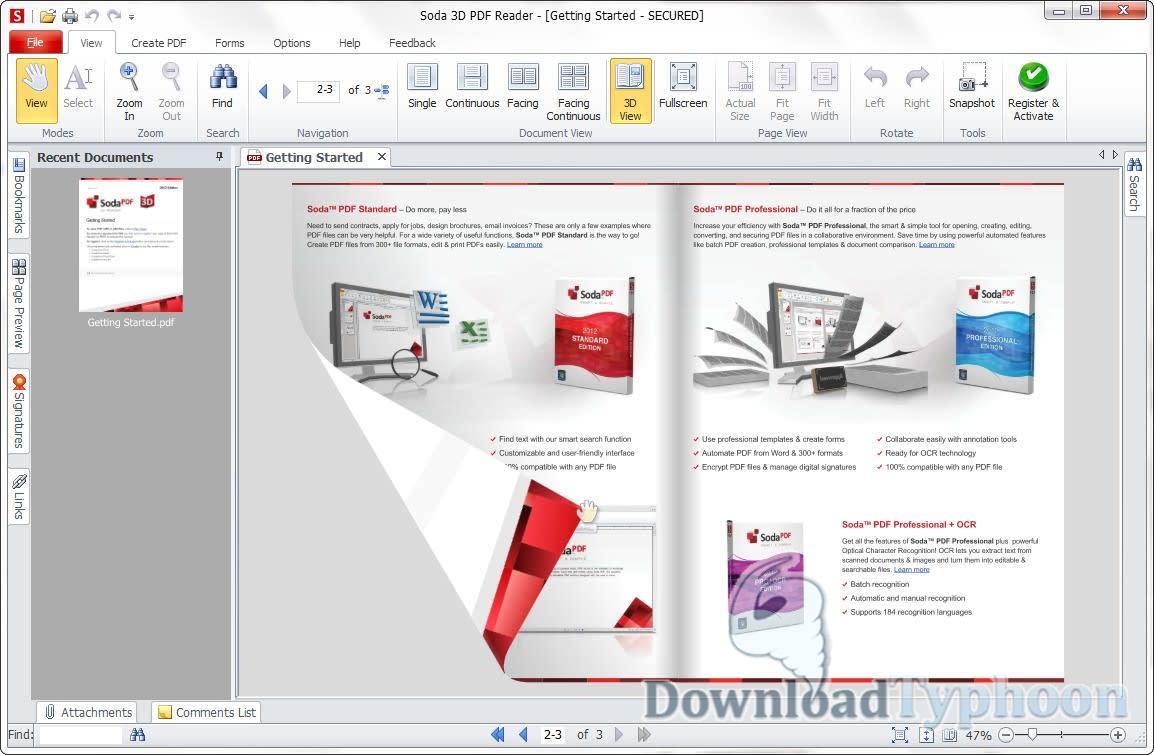Viewport: 1154px width, 755px height.
Task: Redo from the quick access toolbar
Action: tap(113, 15)
